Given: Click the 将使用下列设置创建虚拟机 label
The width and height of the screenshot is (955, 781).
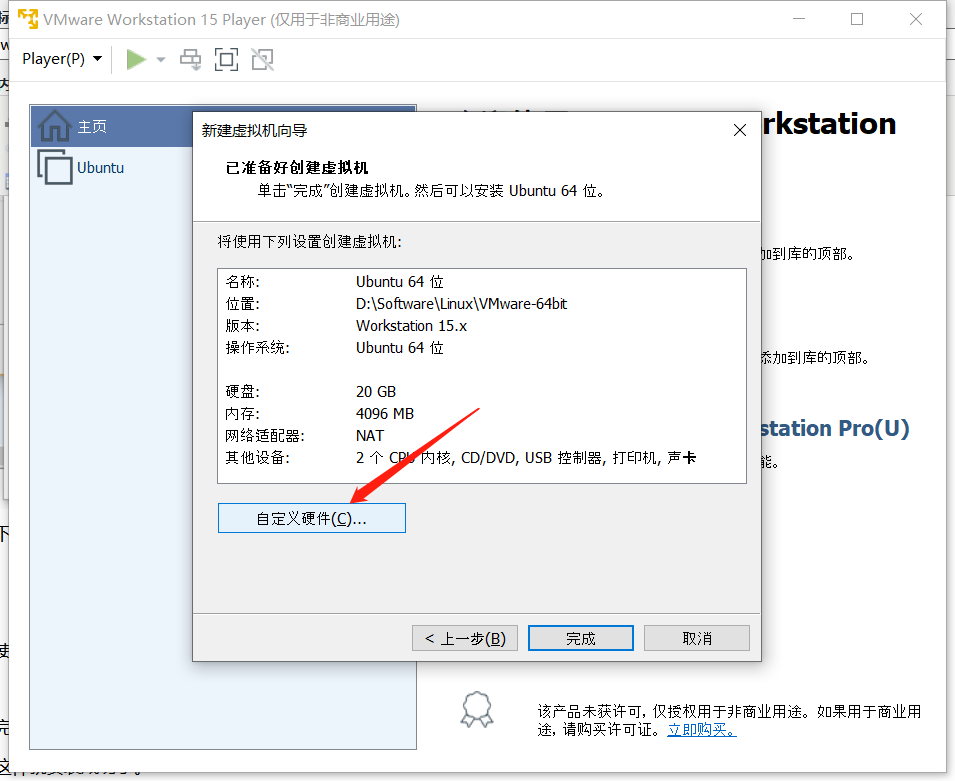Looking at the screenshot, I should point(309,242).
